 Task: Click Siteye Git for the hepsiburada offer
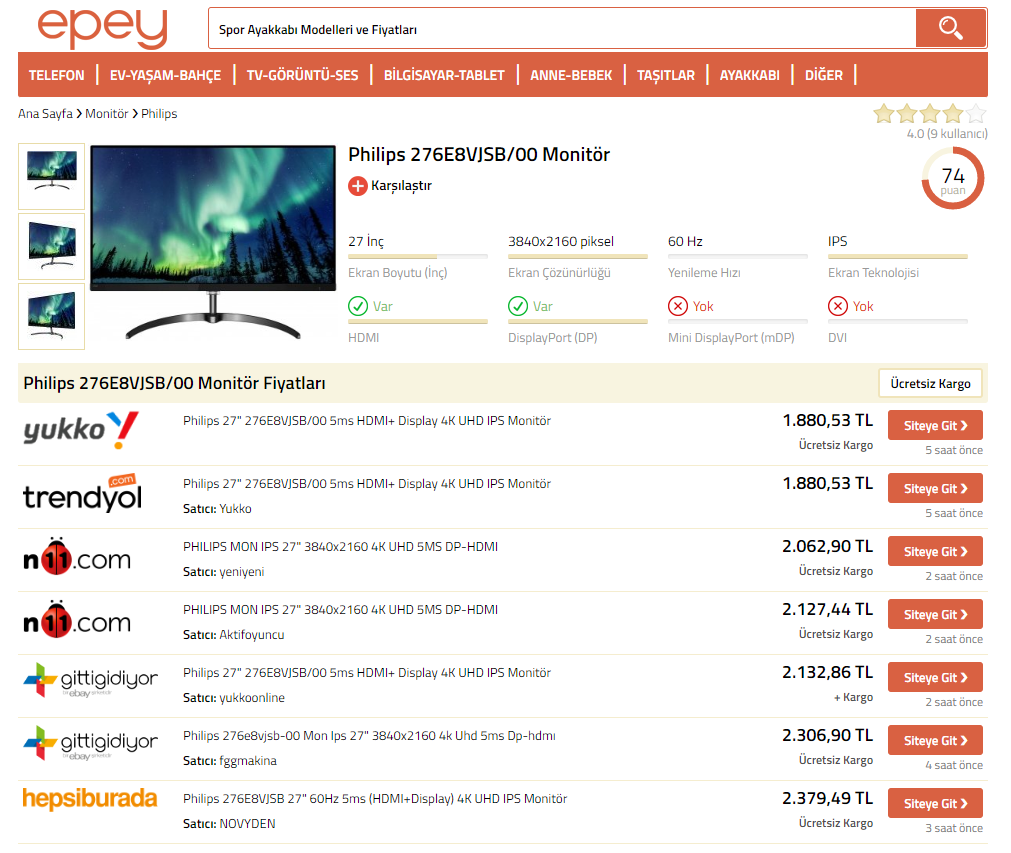[935, 804]
